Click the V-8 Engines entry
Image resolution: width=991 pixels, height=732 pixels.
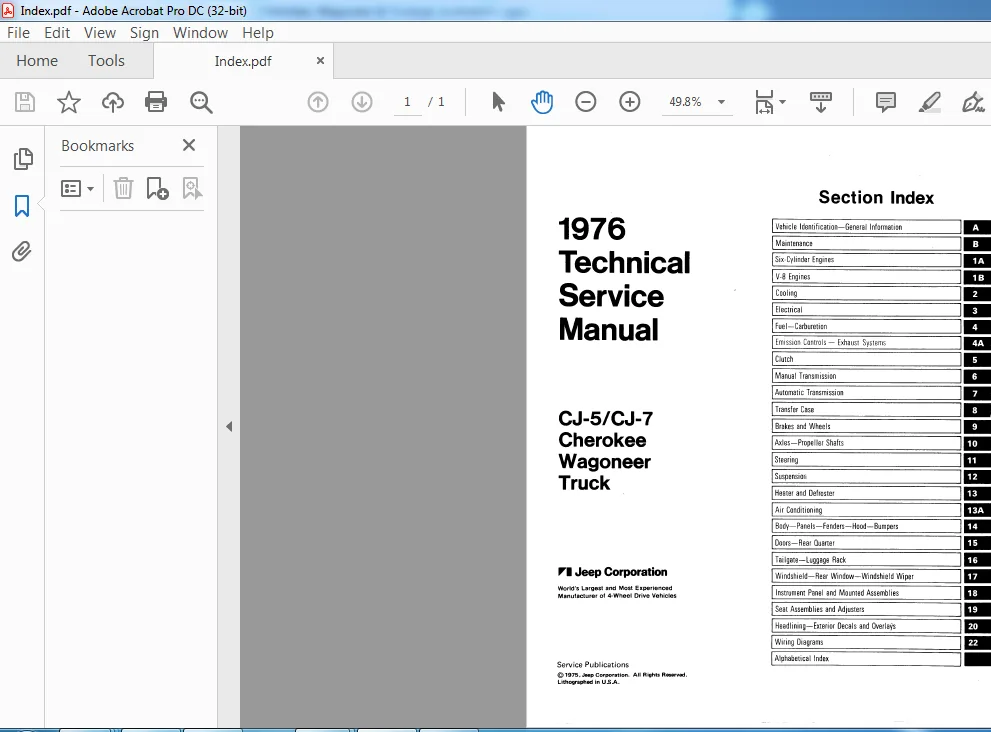pos(866,276)
